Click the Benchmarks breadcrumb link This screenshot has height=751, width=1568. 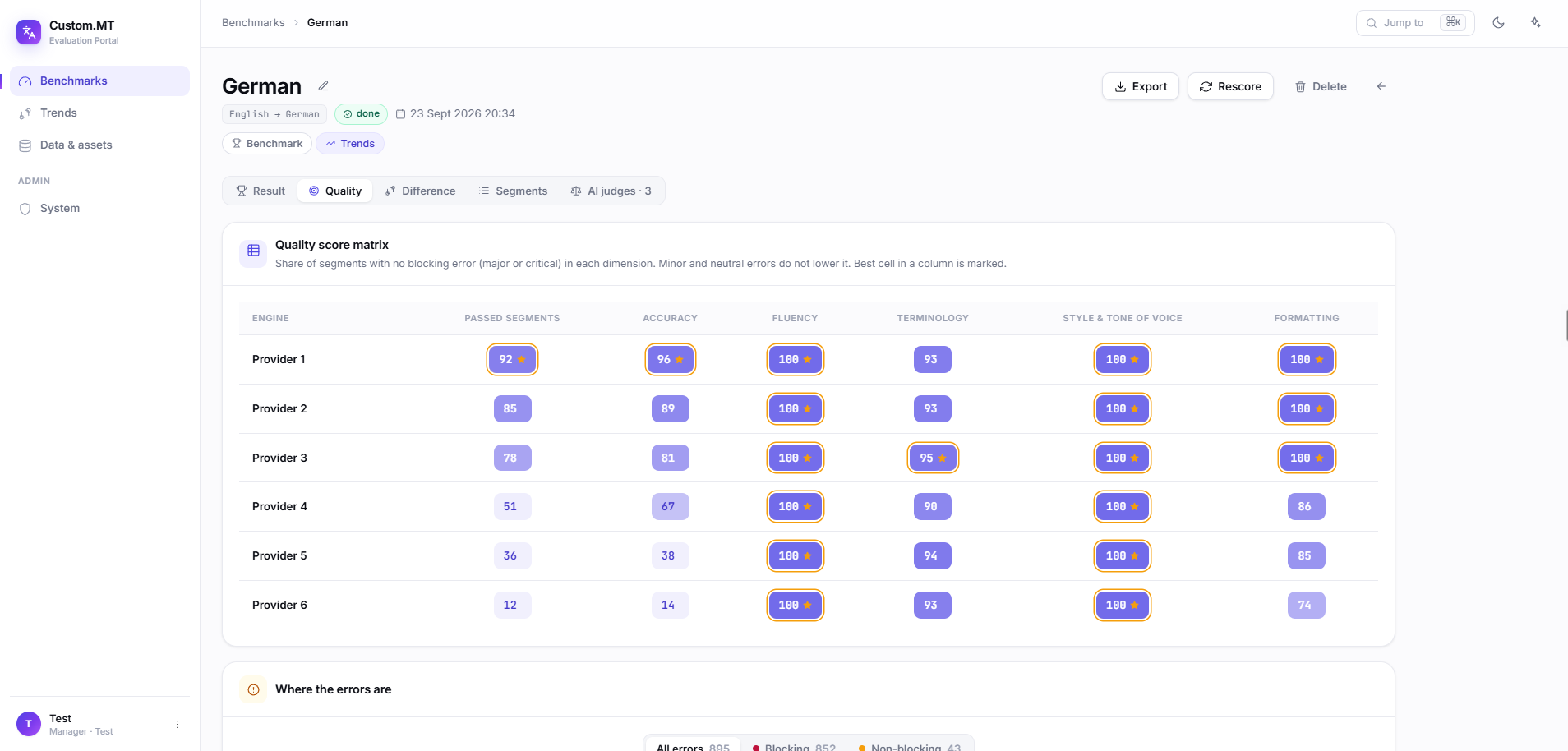point(253,22)
